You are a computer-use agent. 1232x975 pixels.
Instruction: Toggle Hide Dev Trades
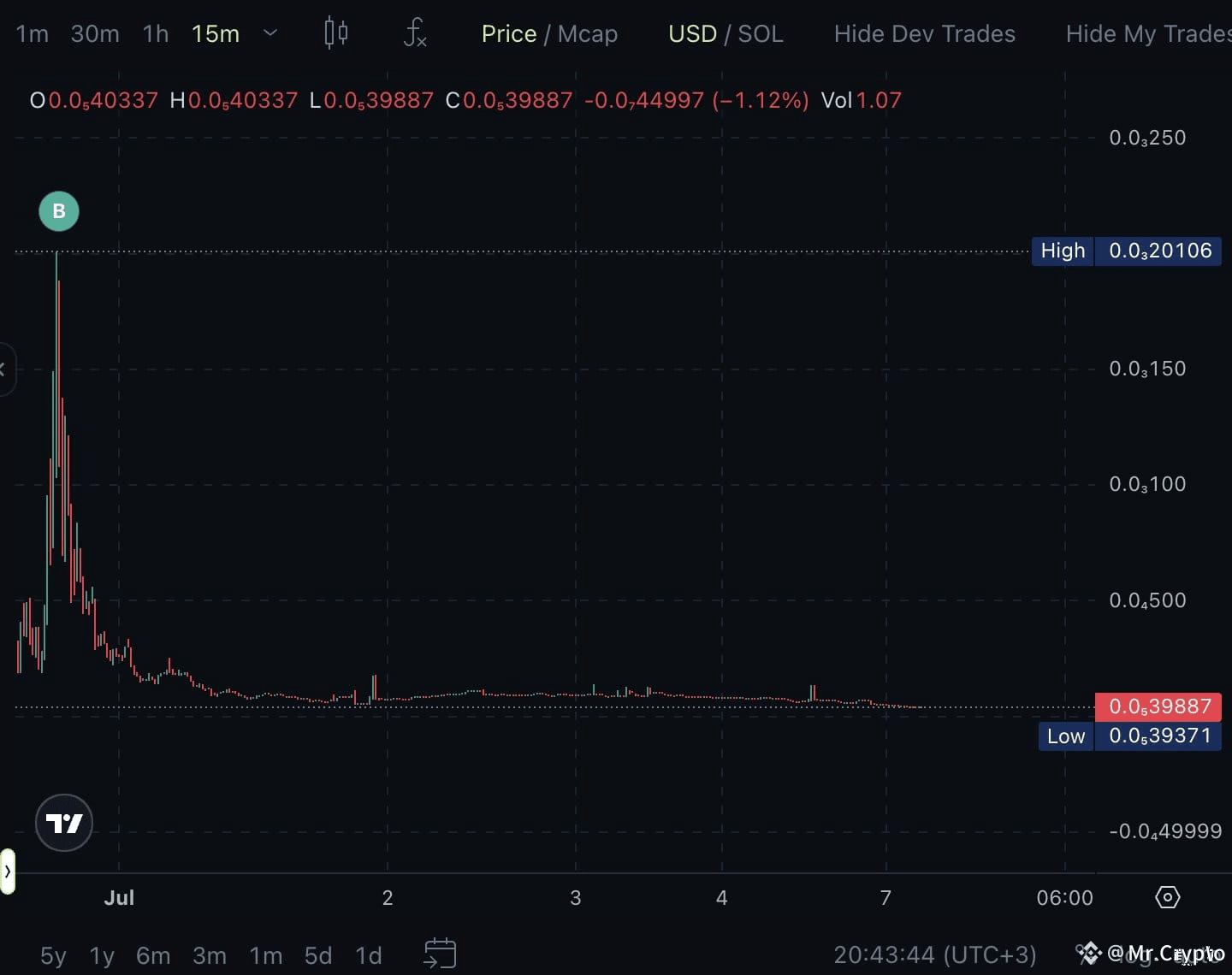[924, 33]
